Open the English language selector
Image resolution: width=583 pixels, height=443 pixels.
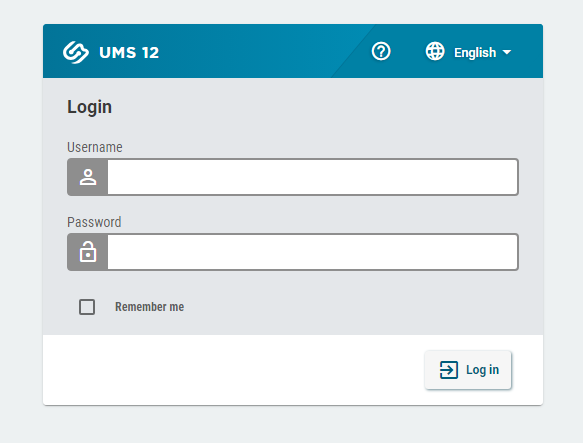(468, 52)
